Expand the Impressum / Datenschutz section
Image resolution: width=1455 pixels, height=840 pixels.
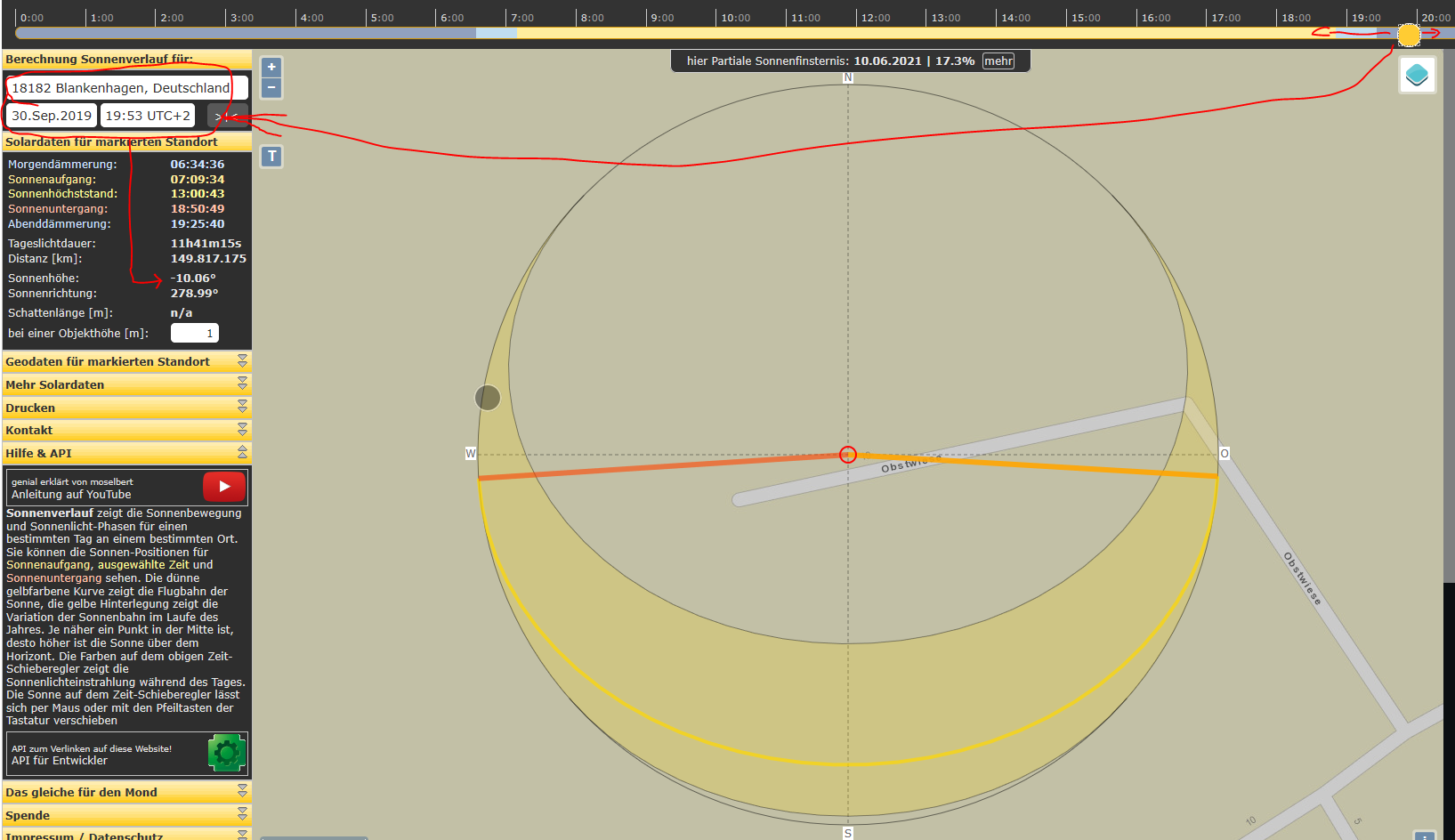point(127,835)
